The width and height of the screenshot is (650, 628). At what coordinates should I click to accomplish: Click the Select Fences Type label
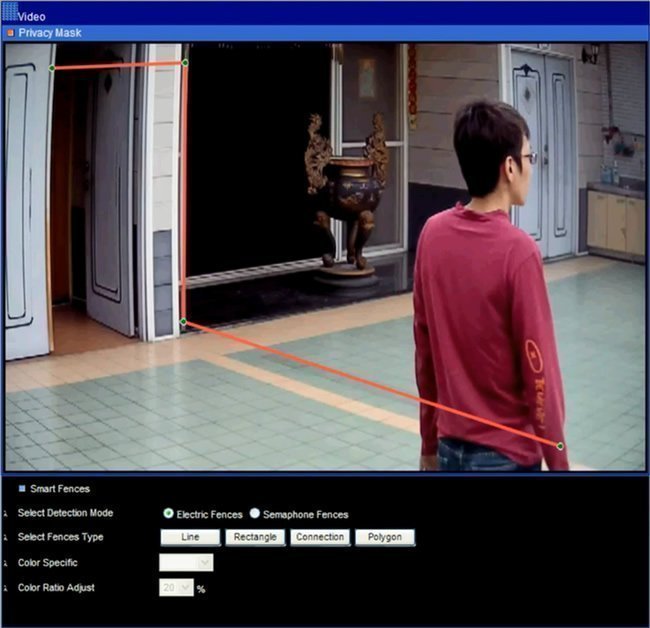tap(61, 537)
